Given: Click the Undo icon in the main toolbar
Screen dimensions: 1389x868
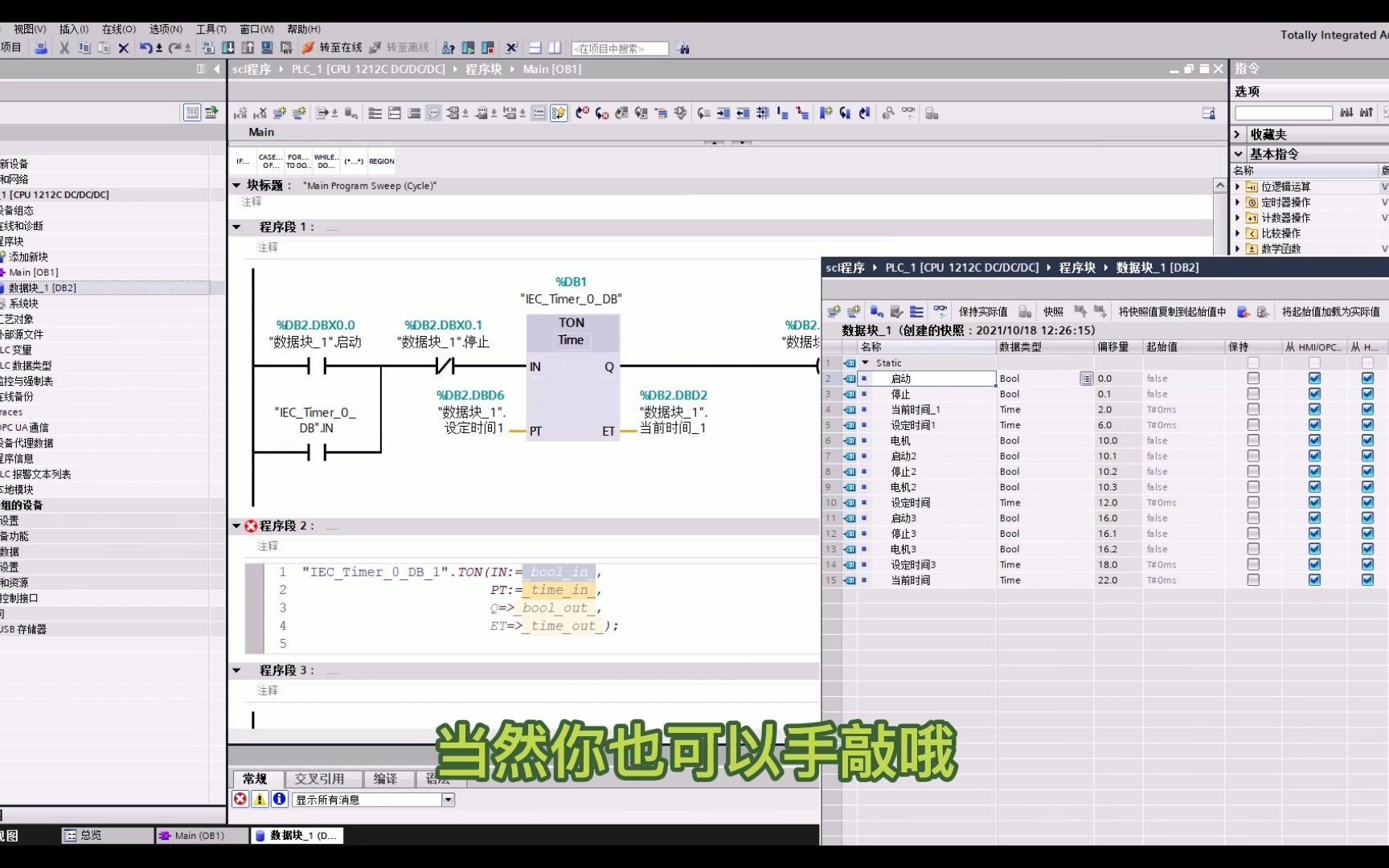Looking at the screenshot, I should click(145, 47).
